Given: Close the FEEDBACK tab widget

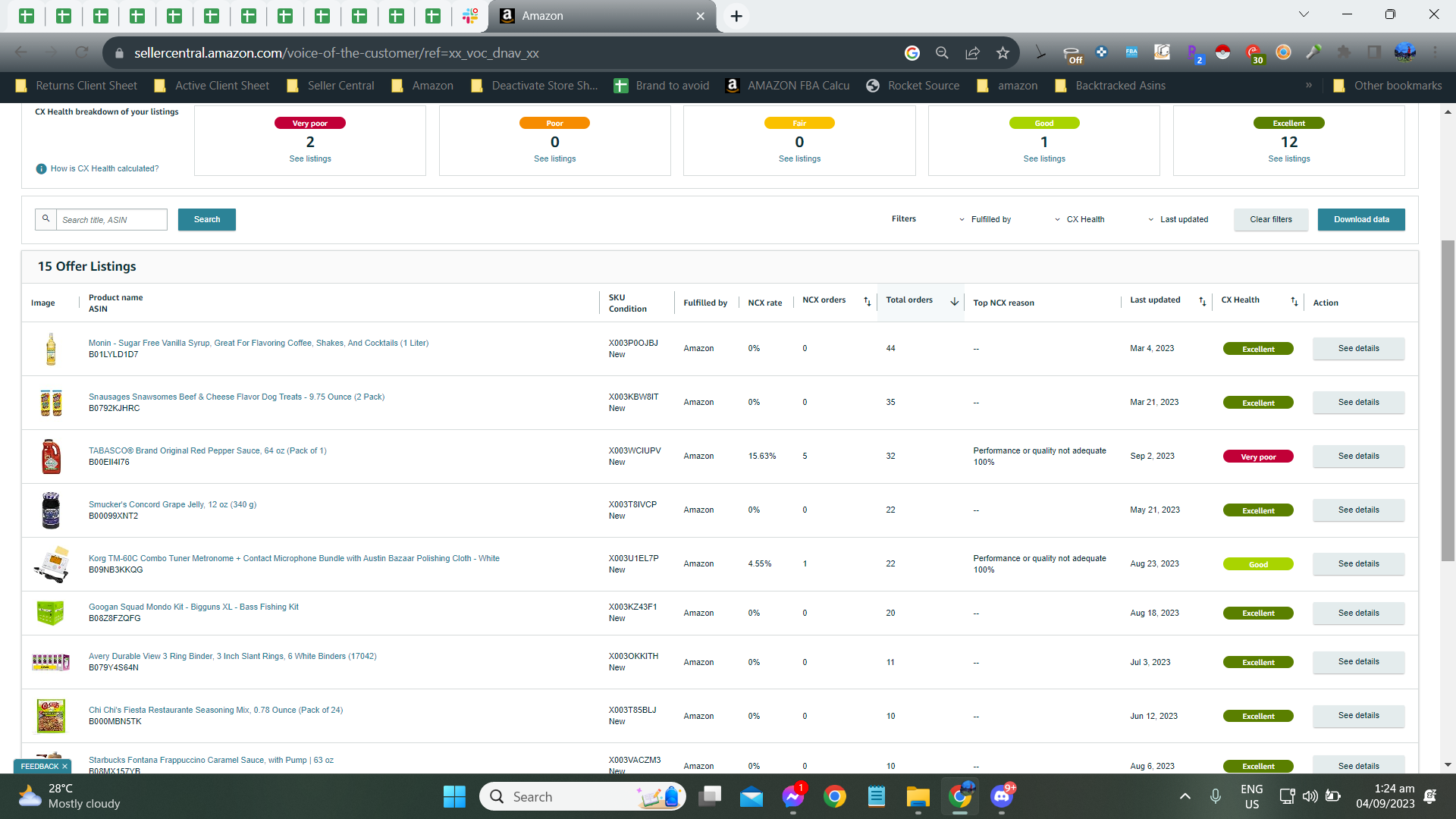Looking at the screenshot, I should (64, 767).
